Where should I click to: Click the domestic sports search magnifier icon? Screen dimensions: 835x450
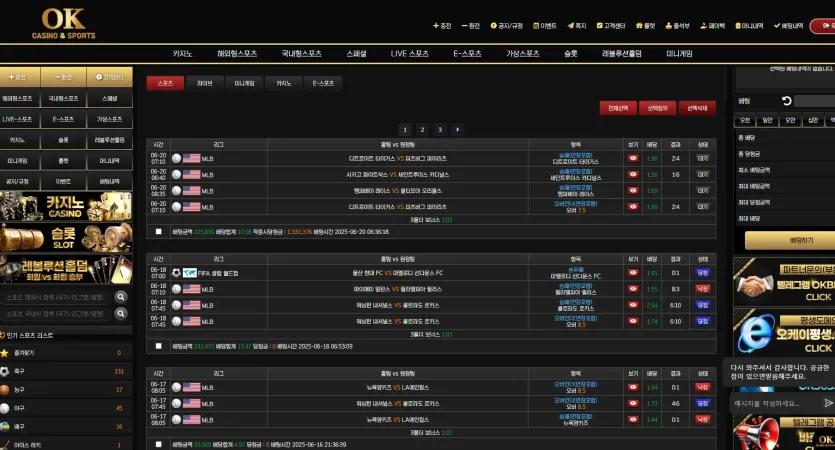coord(121,314)
